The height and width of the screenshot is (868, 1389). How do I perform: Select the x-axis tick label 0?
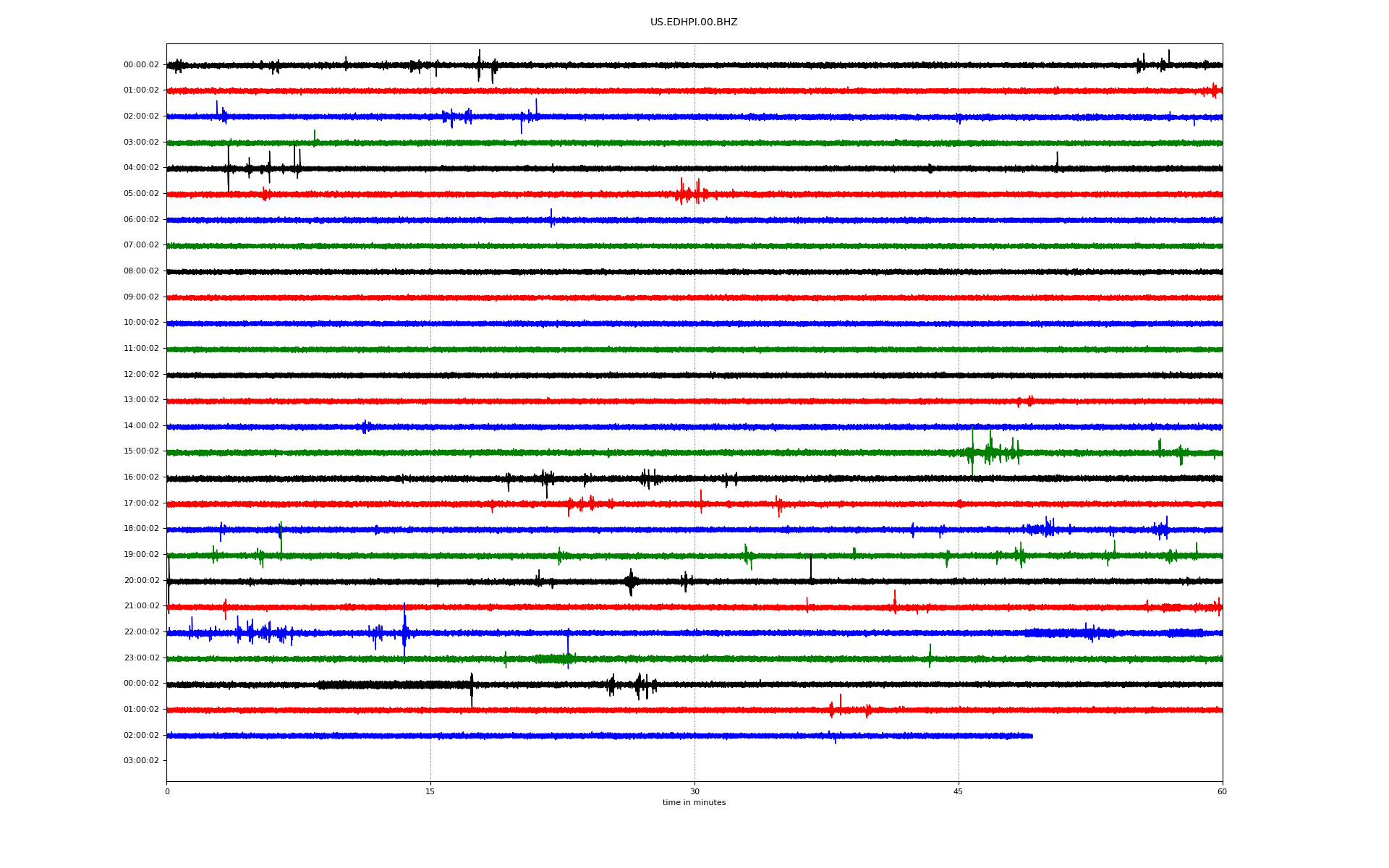click(x=167, y=791)
